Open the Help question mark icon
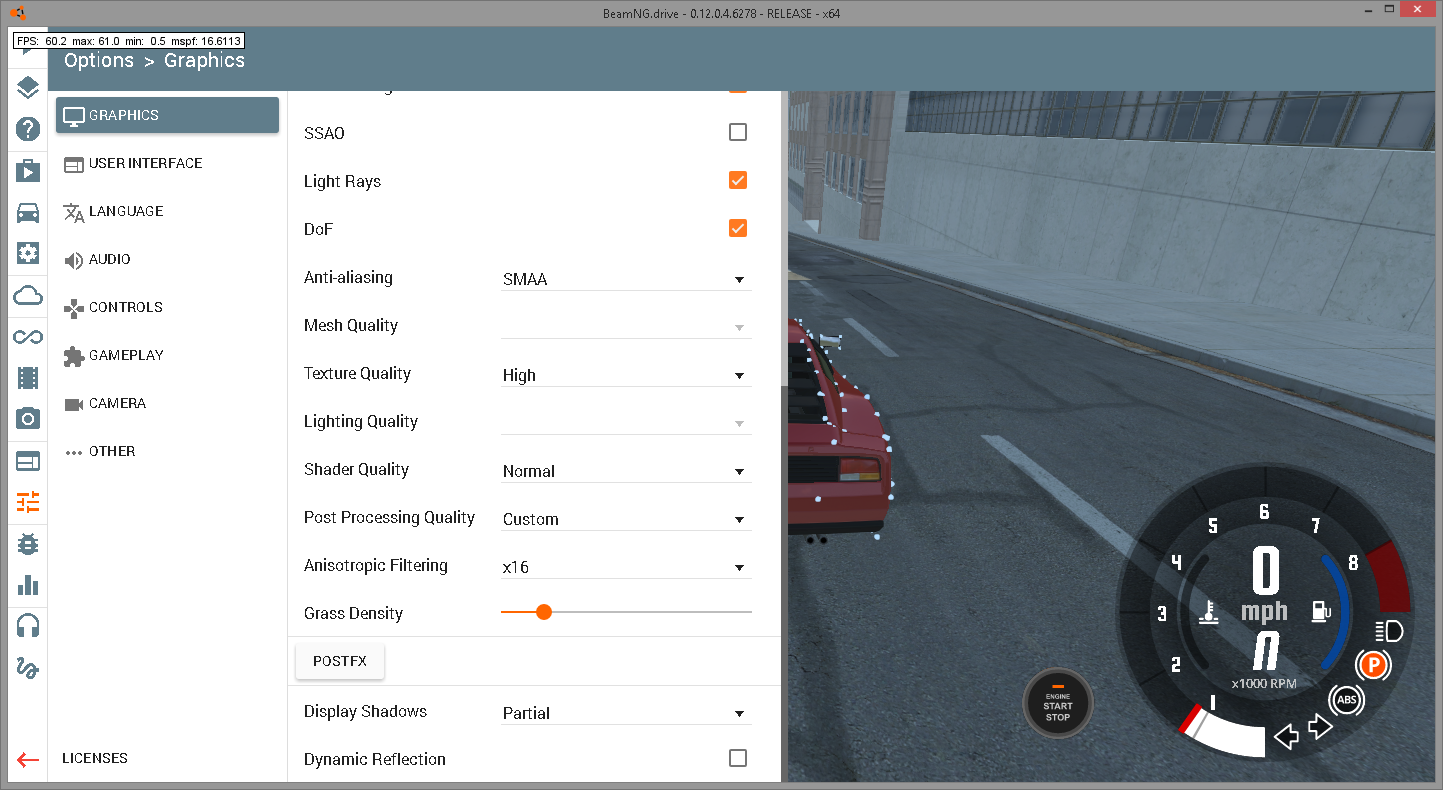 point(27,129)
